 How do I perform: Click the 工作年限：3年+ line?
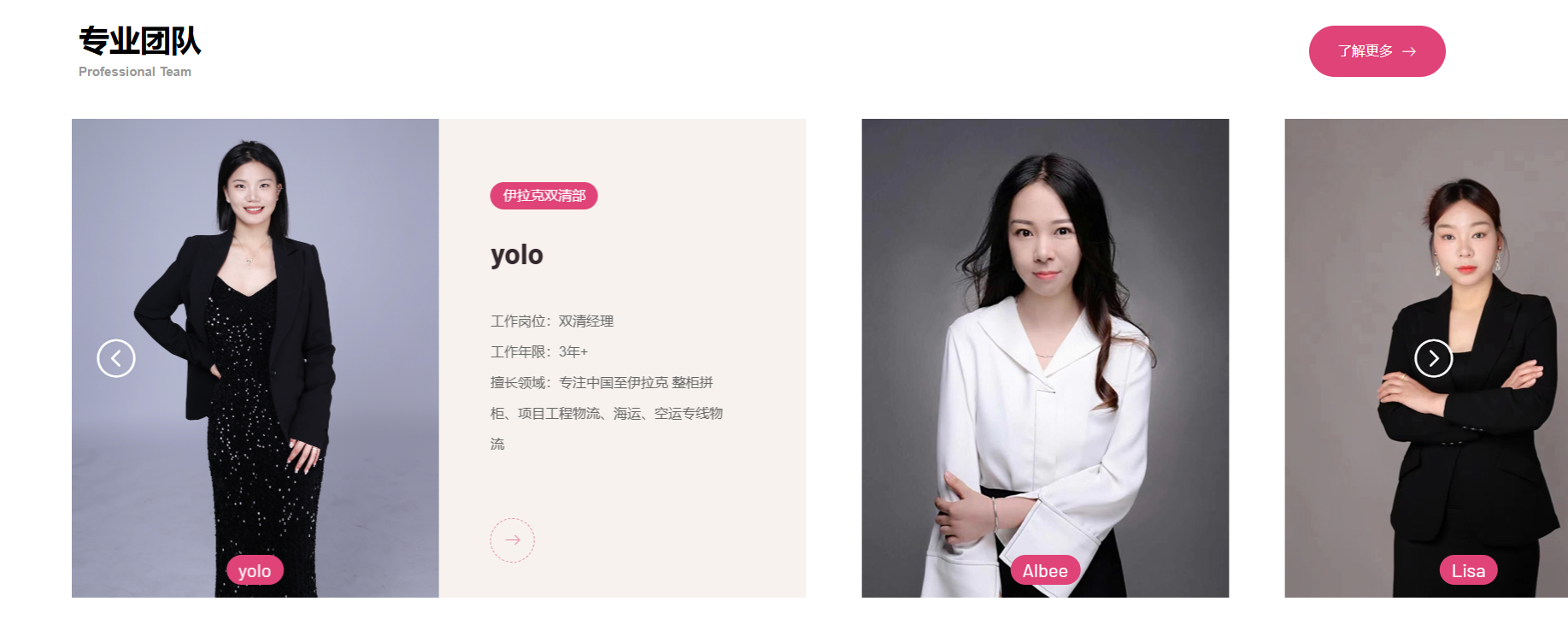point(539,352)
